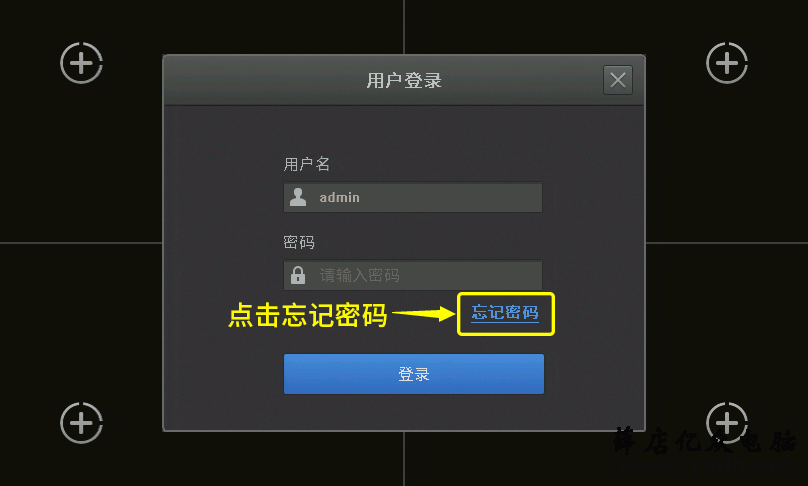Select the empty top-left video pane background
Viewport: 808px width, 486px height.
pyautogui.click(x=81, y=155)
